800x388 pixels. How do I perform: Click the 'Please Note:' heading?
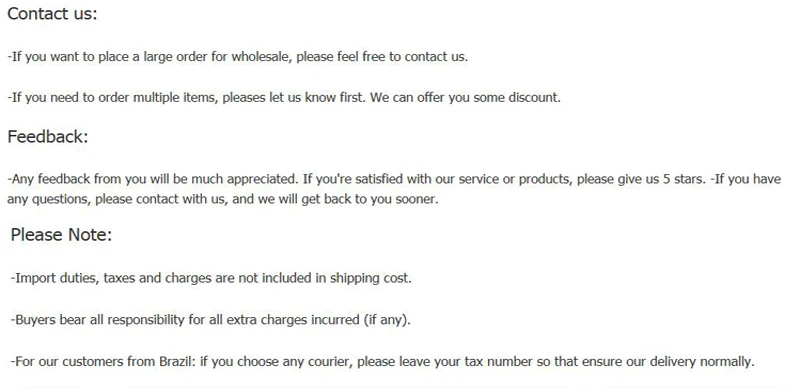click(61, 235)
